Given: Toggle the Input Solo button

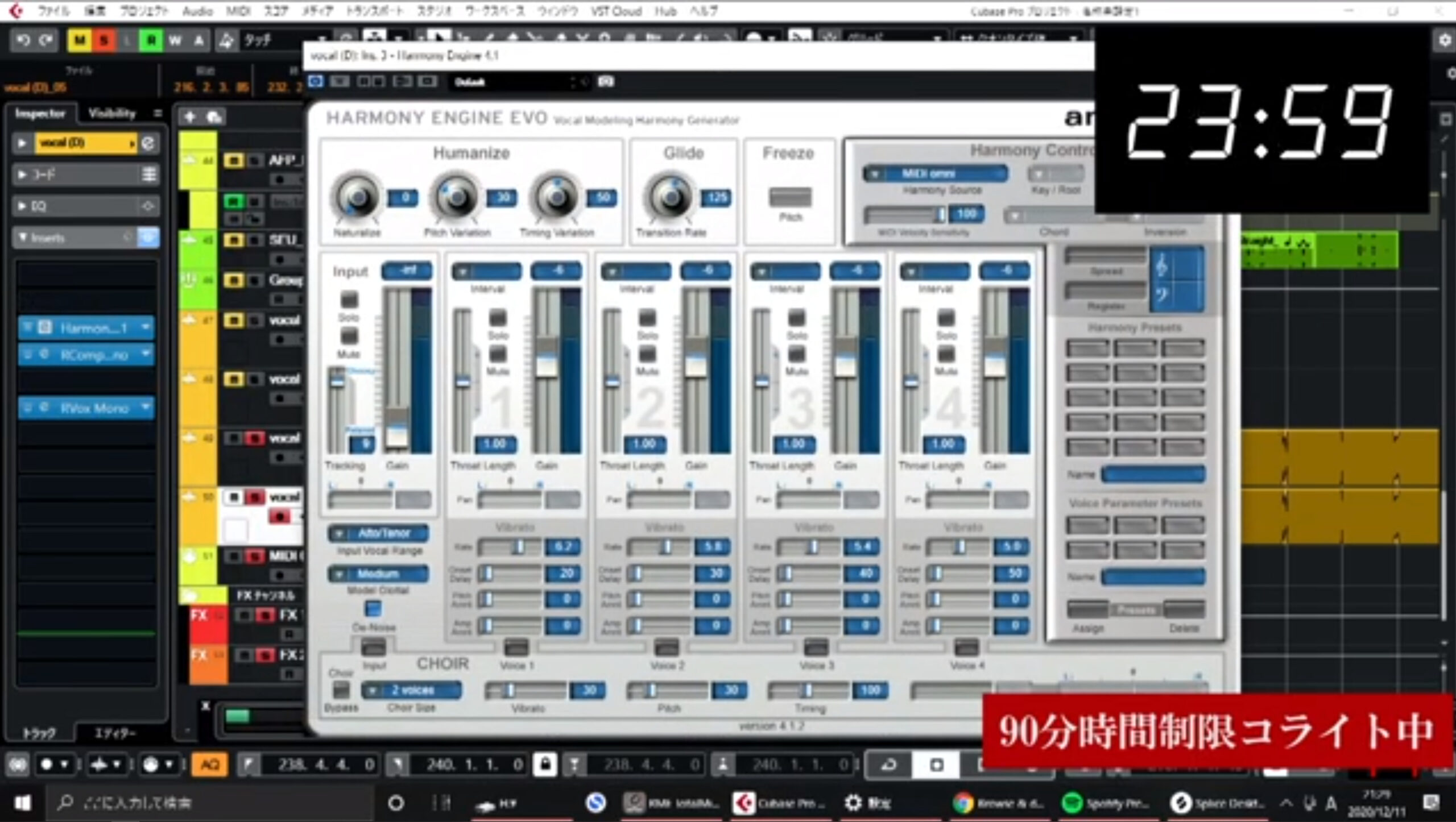Looking at the screenshot, I should [349, 300].
